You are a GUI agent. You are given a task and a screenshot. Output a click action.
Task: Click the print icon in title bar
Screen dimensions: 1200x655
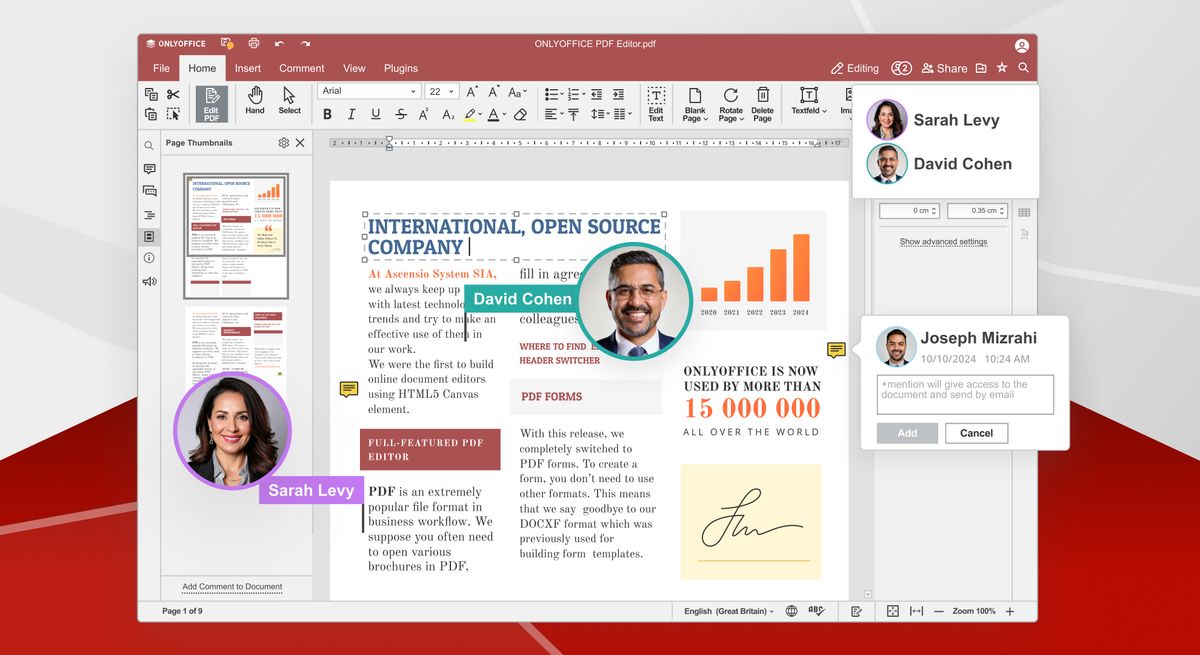pos(254,44)
